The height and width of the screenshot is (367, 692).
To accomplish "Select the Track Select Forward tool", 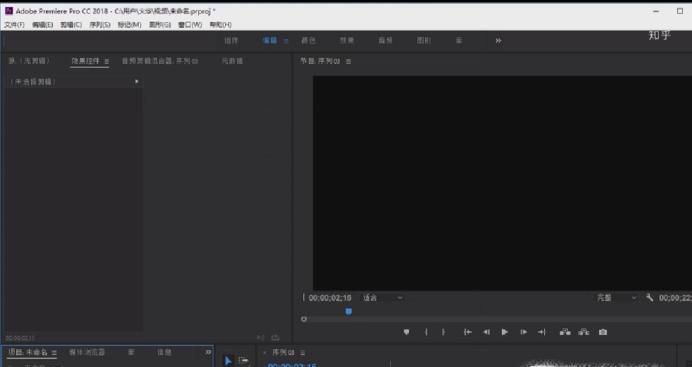I will [244, 361].
